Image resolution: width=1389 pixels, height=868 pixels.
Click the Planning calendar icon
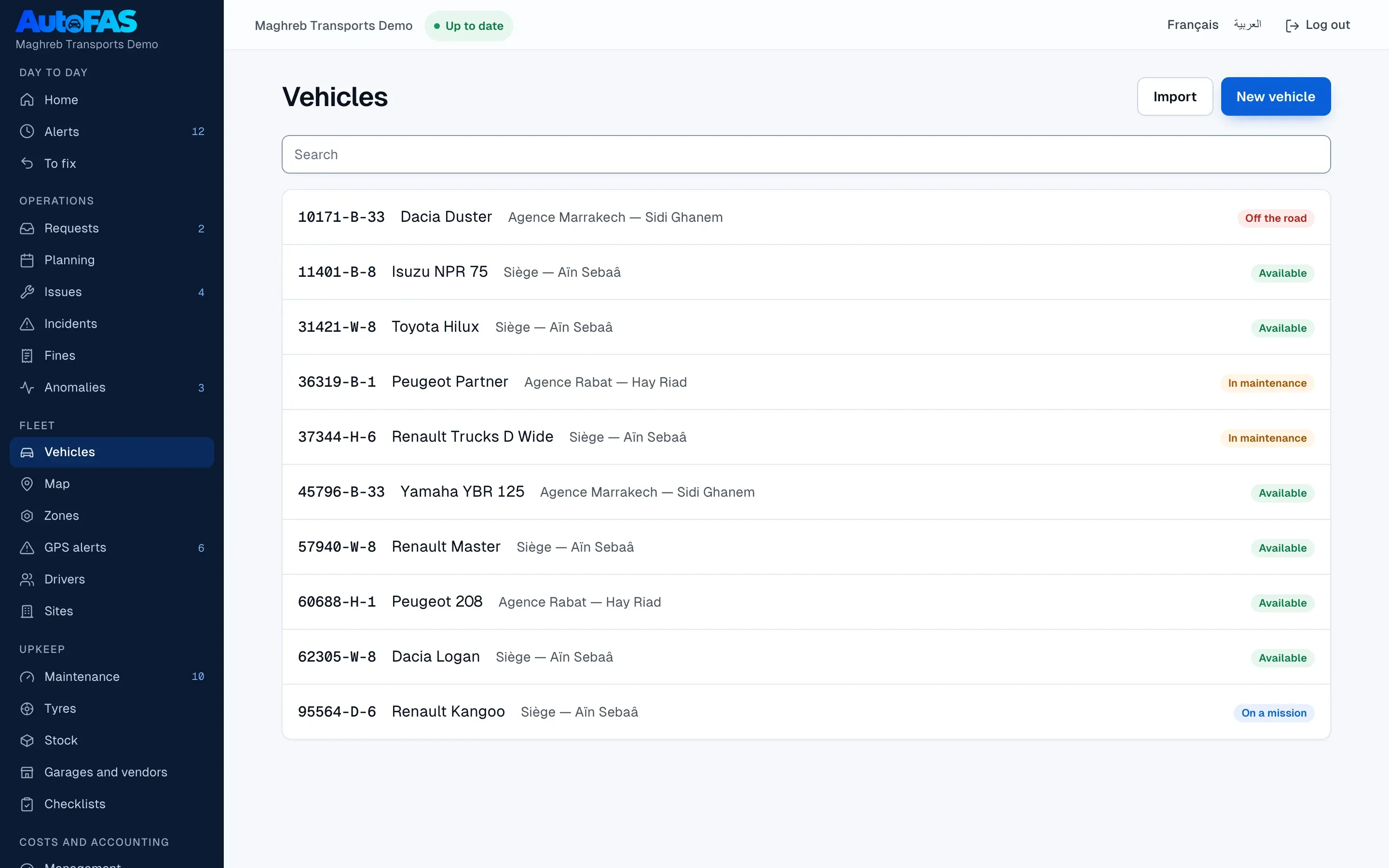(27, 260)
